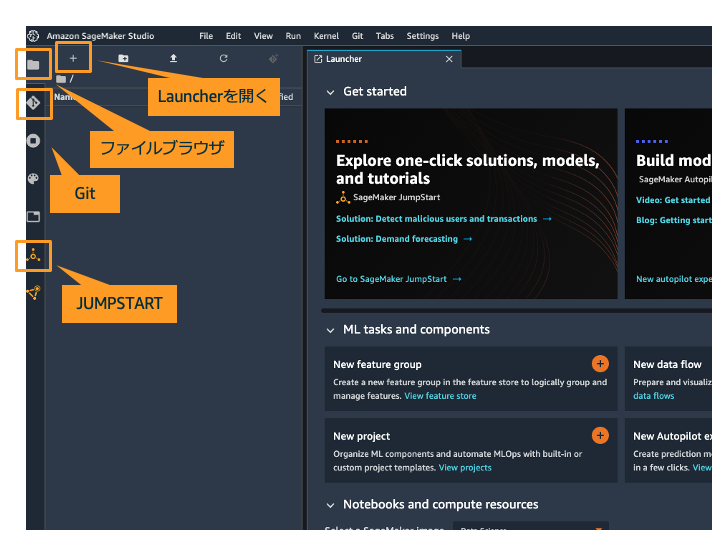Click the New data flow card
The height and width of the screenshot is (559, 712).
668,379
